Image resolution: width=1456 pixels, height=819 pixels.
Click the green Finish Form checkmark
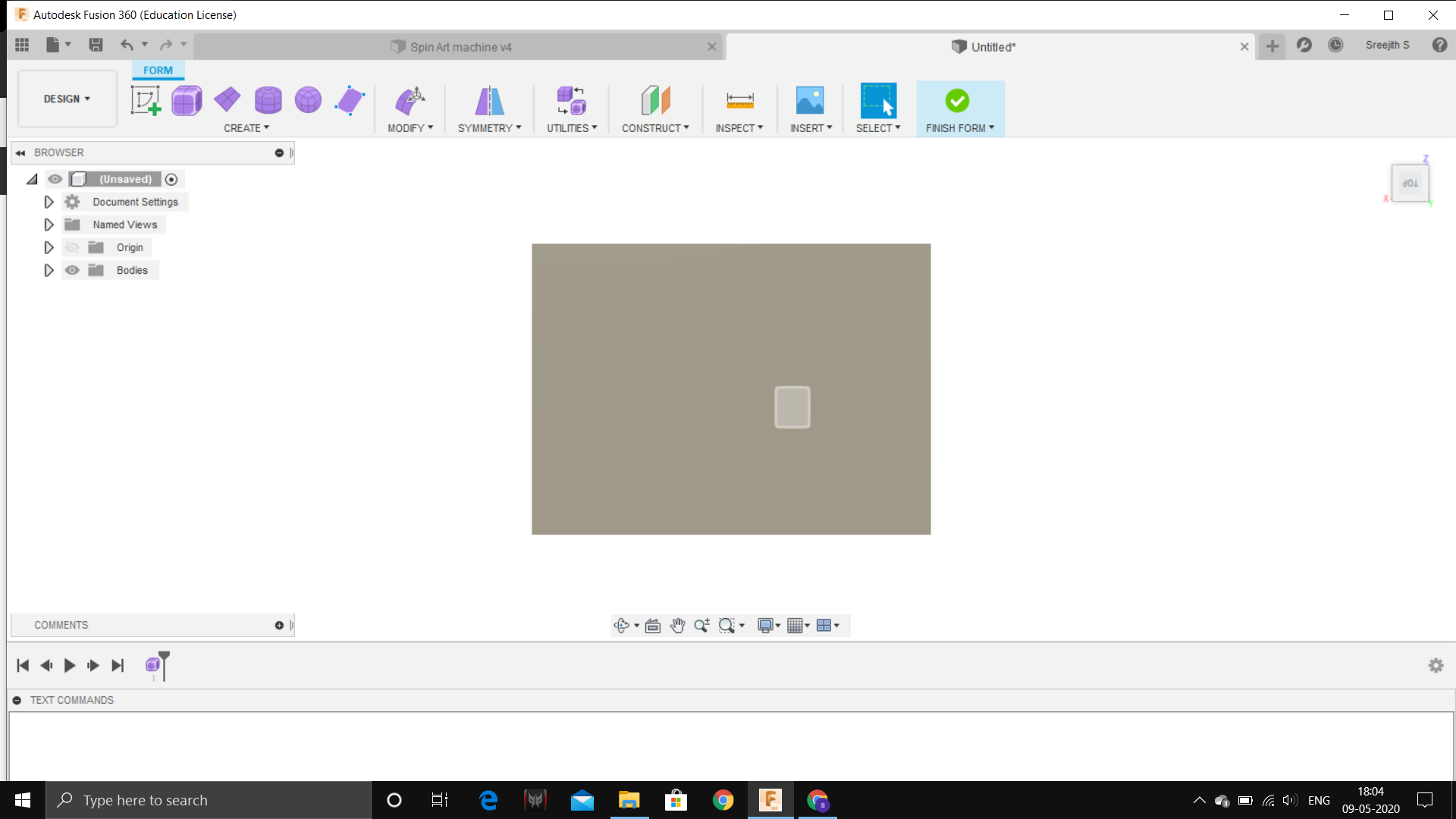point(957,100)
